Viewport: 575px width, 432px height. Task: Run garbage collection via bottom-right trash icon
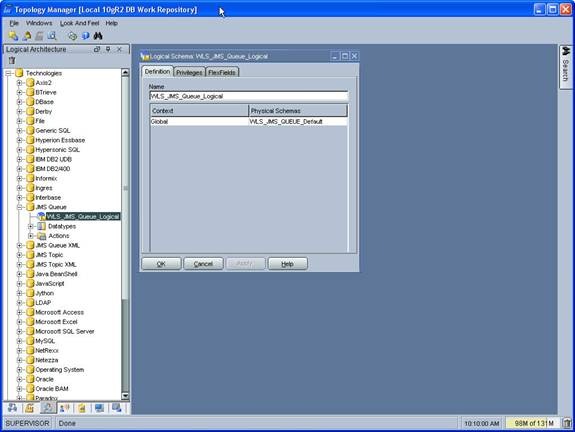click(567, 423)
